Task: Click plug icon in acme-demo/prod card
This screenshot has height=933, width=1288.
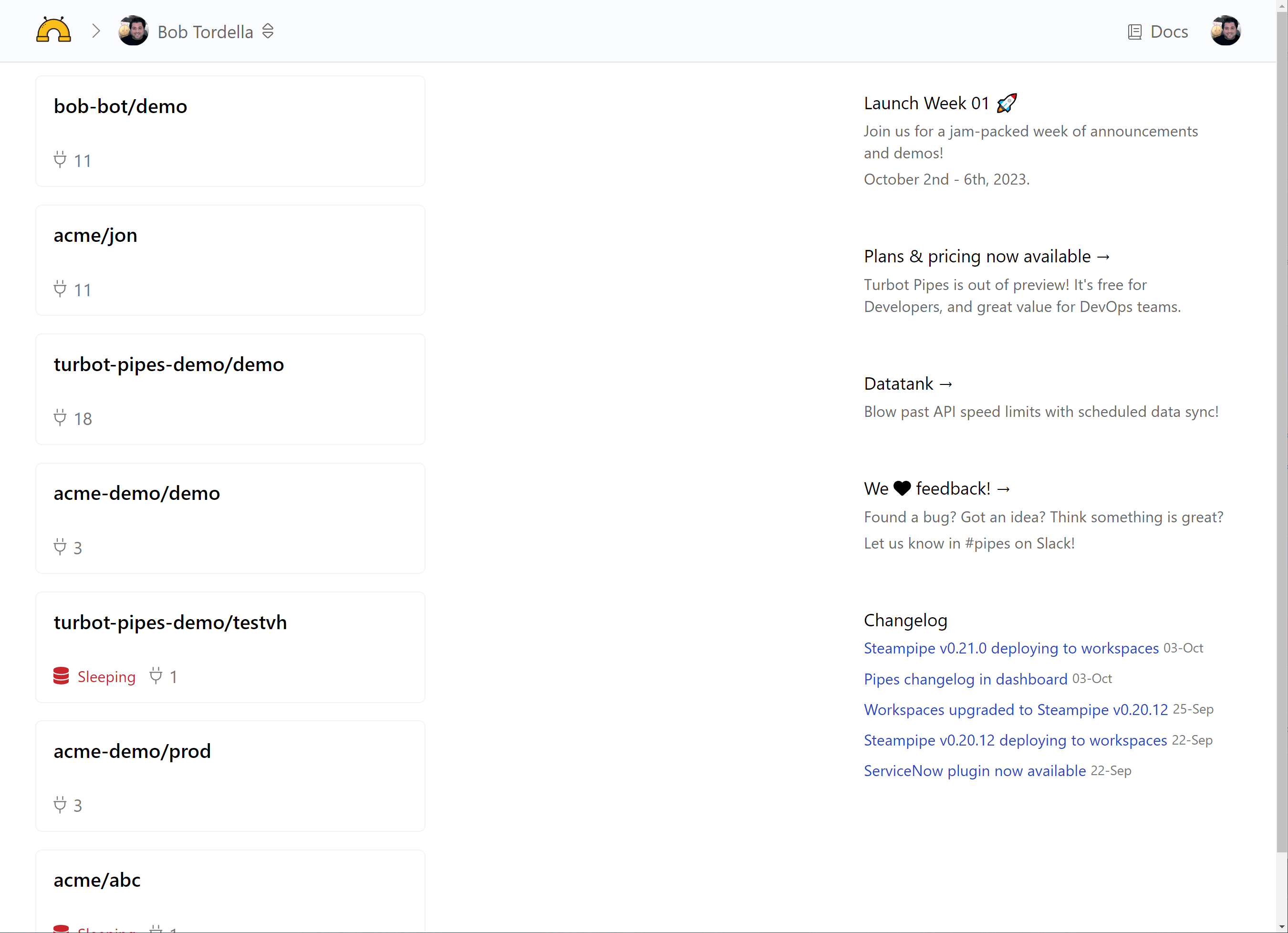Action: pyautogui.click(x=60, y=805)
